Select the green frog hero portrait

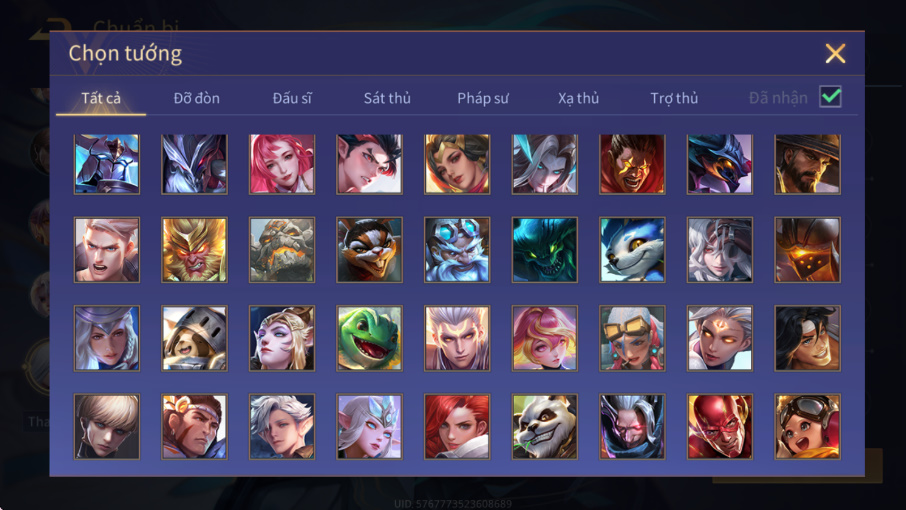click(369, 338)
